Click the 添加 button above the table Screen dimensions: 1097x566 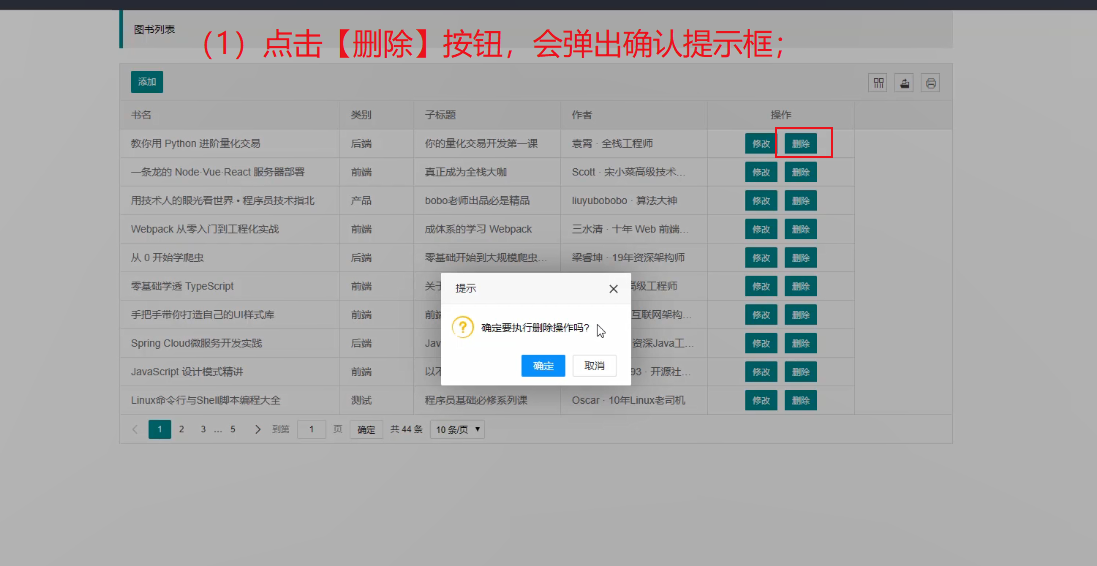[147, 82]
